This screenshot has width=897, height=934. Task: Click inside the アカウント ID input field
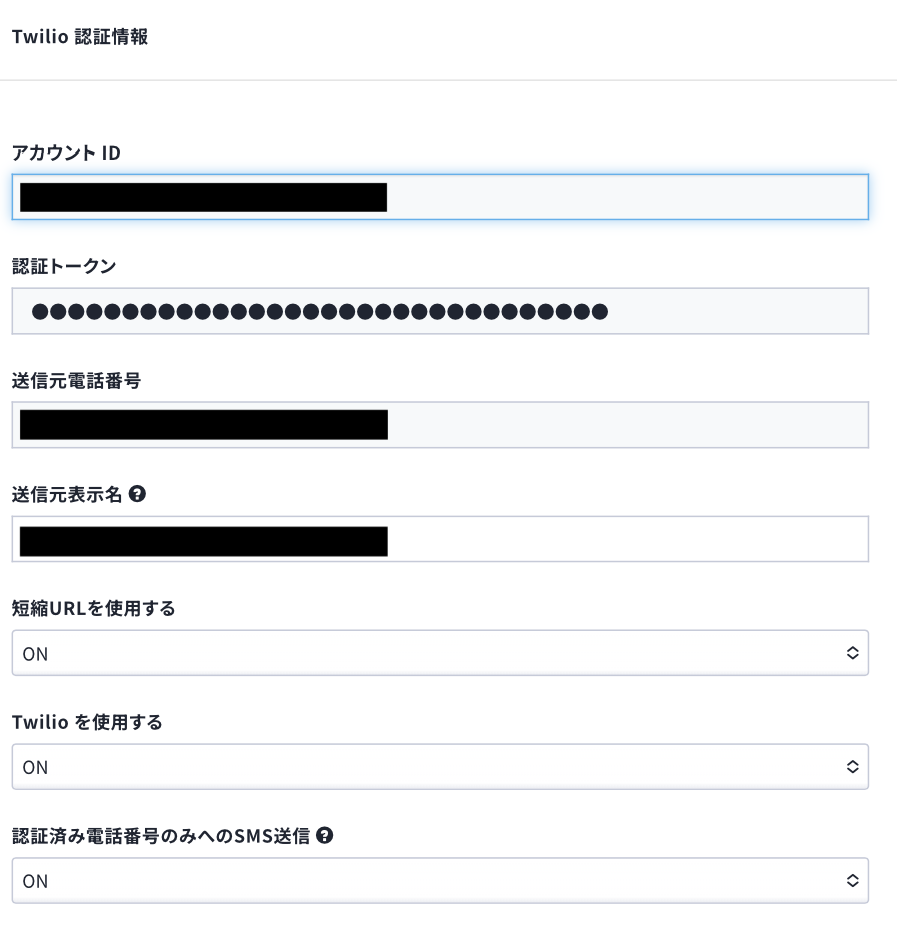click(440, 197)
